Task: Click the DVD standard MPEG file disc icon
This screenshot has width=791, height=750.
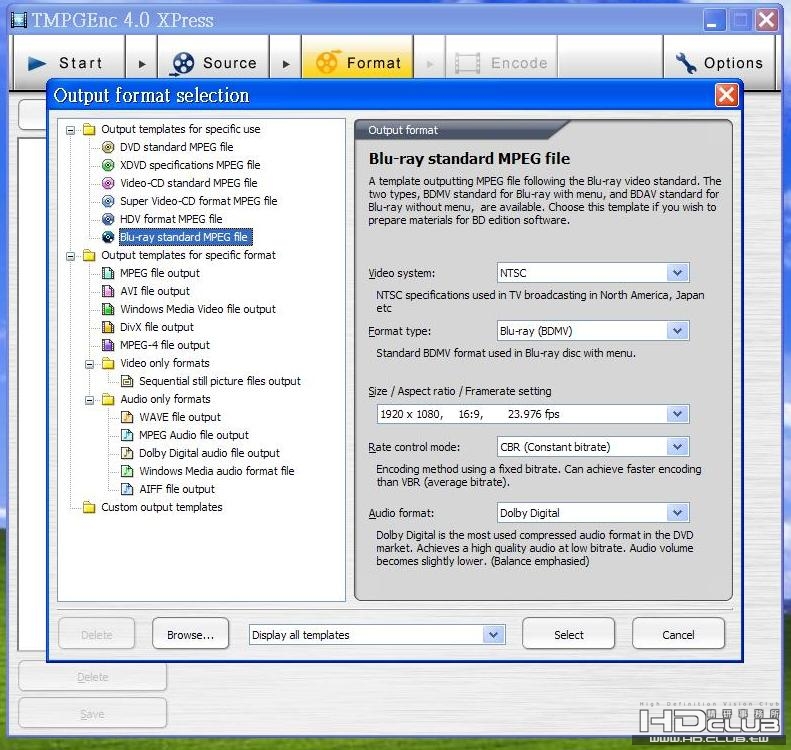Action: tap(108, 147)
